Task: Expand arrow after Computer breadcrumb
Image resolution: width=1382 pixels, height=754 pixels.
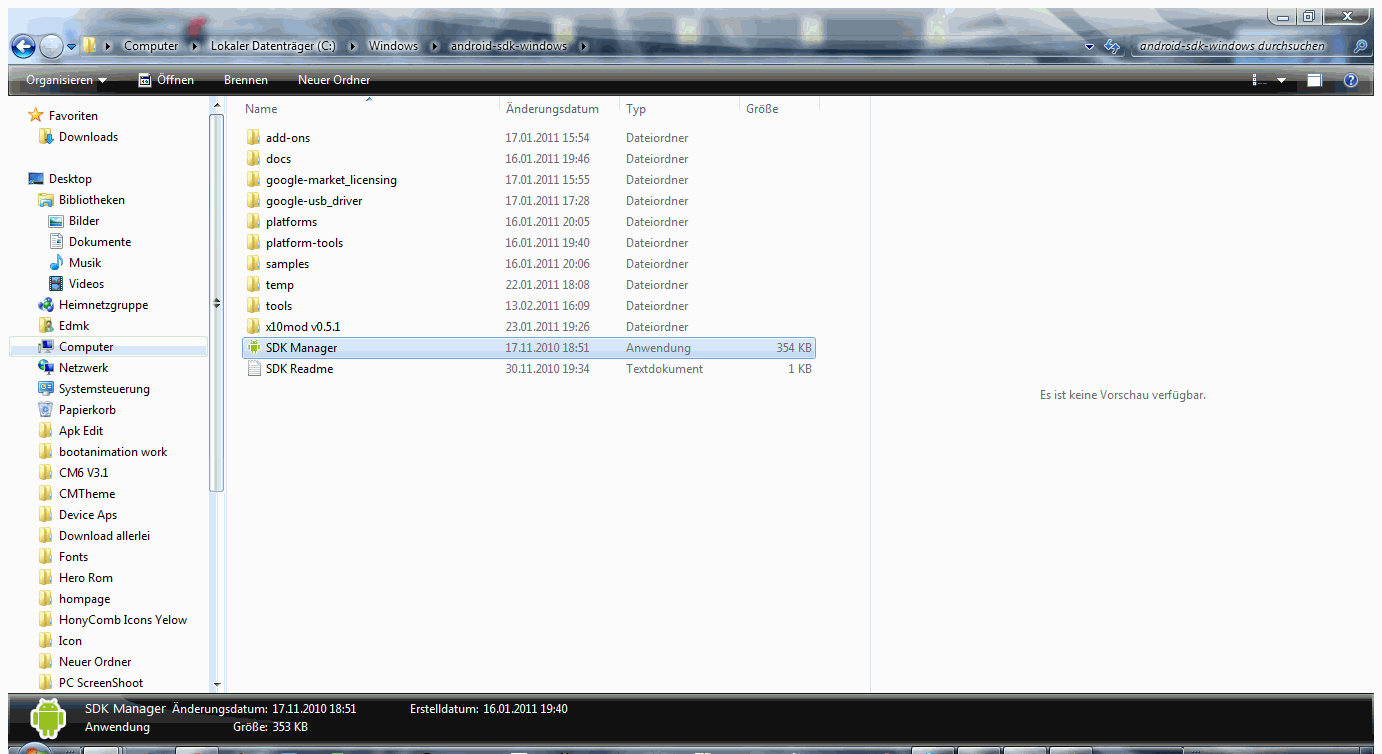Action: 195,46
